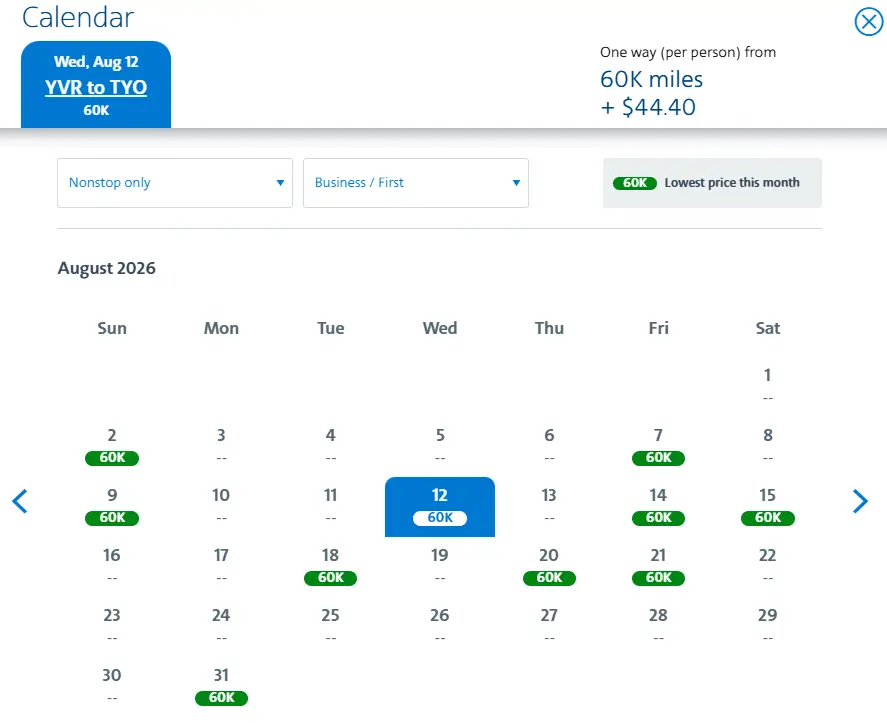Click August 1 with no availability
The height and width of the screenshot is (723, 887).
point(767,385)
